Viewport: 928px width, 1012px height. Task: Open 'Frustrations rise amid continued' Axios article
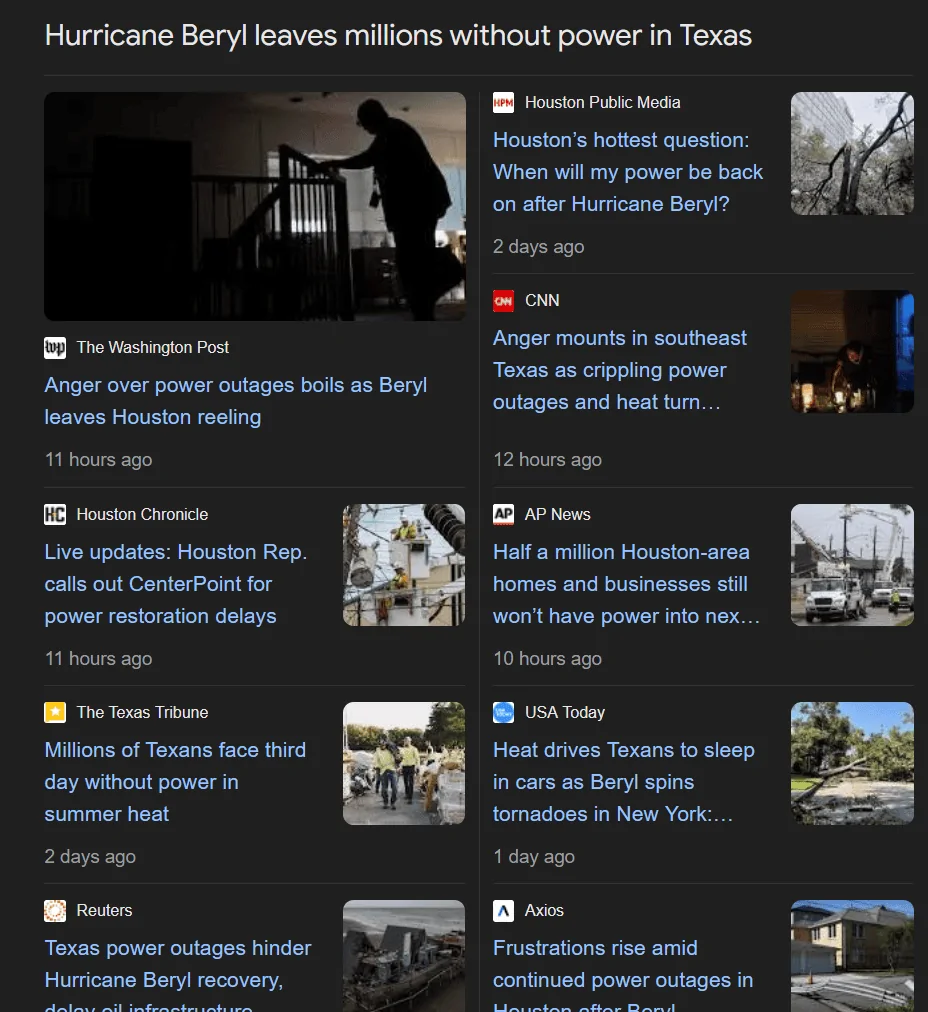tap(623, 974)
